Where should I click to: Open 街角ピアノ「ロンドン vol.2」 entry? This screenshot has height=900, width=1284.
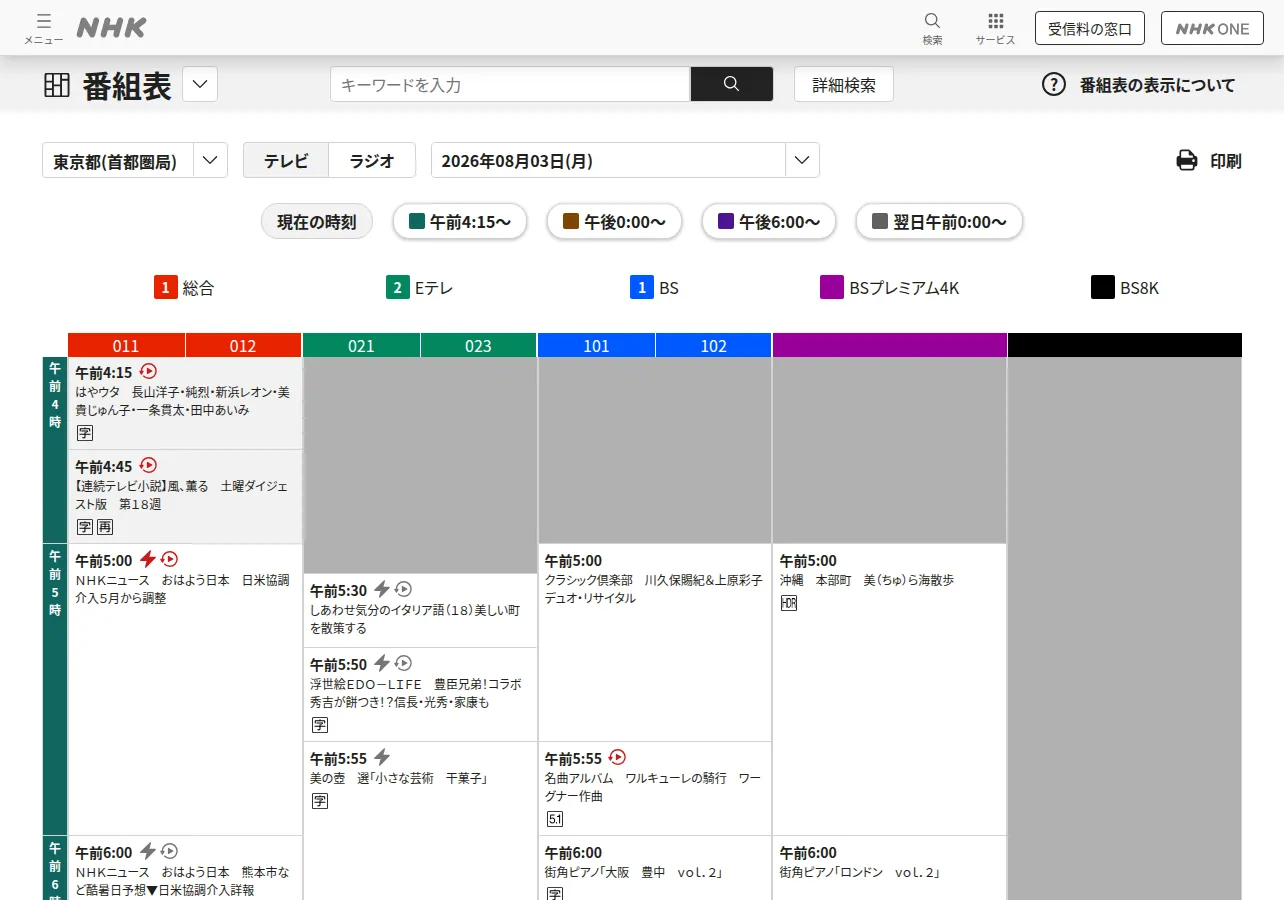coord(889,868)
